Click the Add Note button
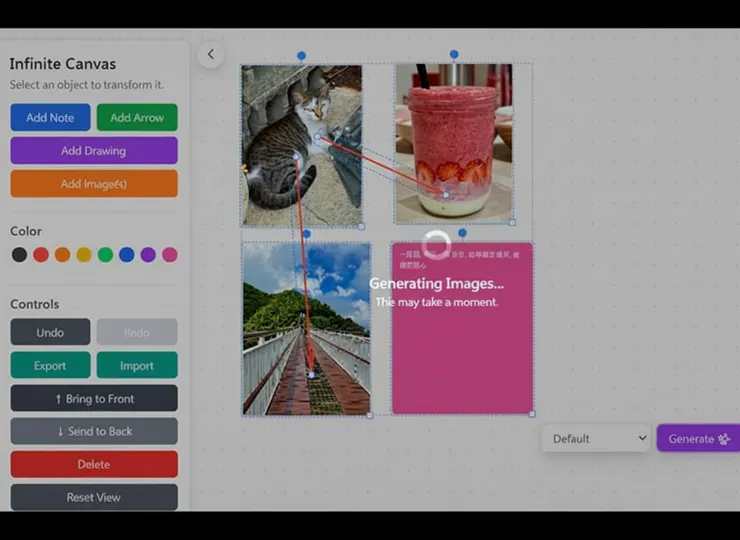Viewport: 740px width, 540px height. pos(50,118)
